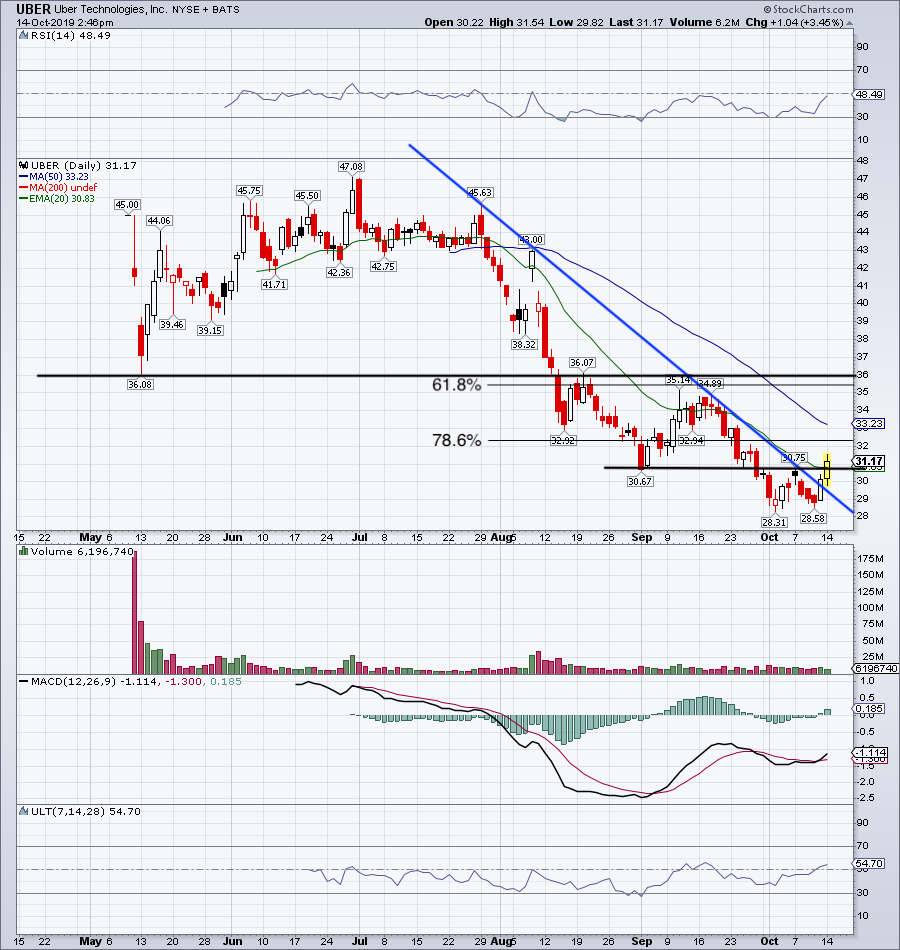Image resolution: width=900 pixels, height=950 pixels.
Task: Click the 38.32 low price label
Action: click(x=524, y=344)
